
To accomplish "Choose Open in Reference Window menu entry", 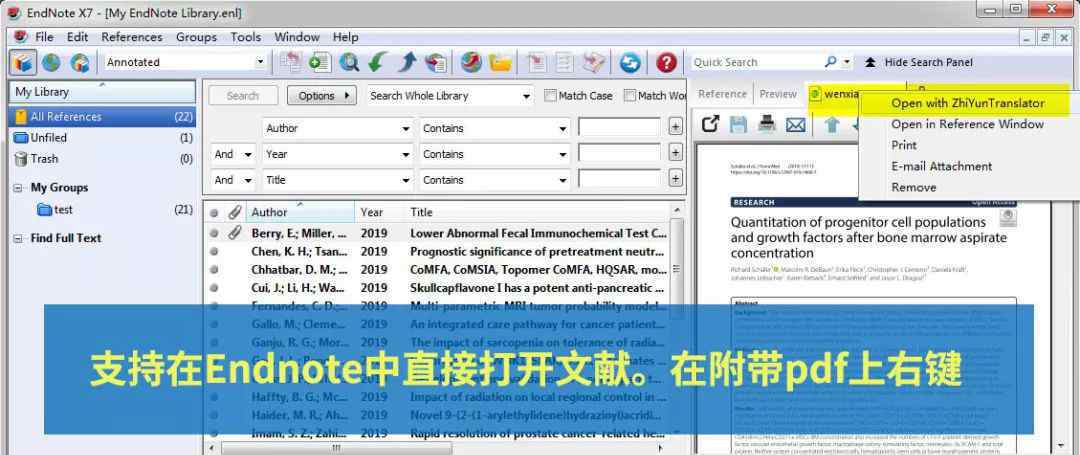I will point(967,125).
